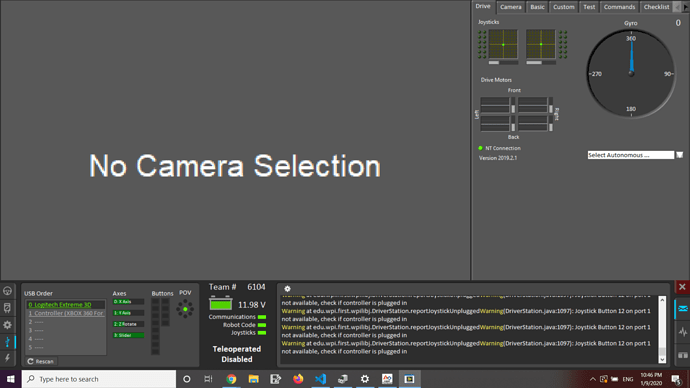This screenshot has width=690, height=388.
Task: Switch to the Camera tab
Action: pos(510,7)
